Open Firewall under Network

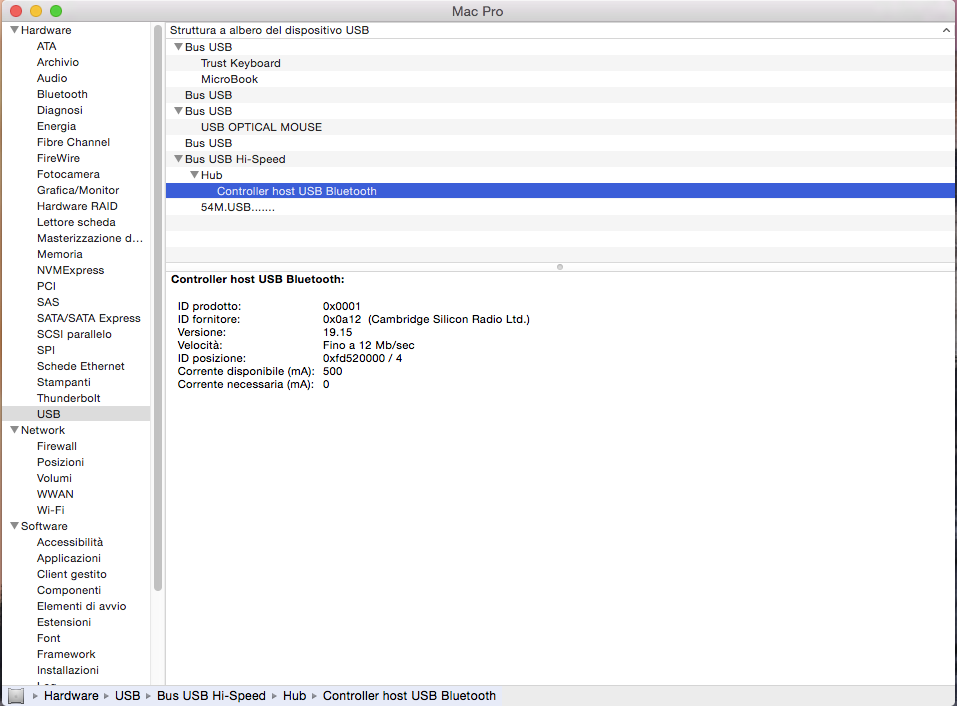click(57, 446)
